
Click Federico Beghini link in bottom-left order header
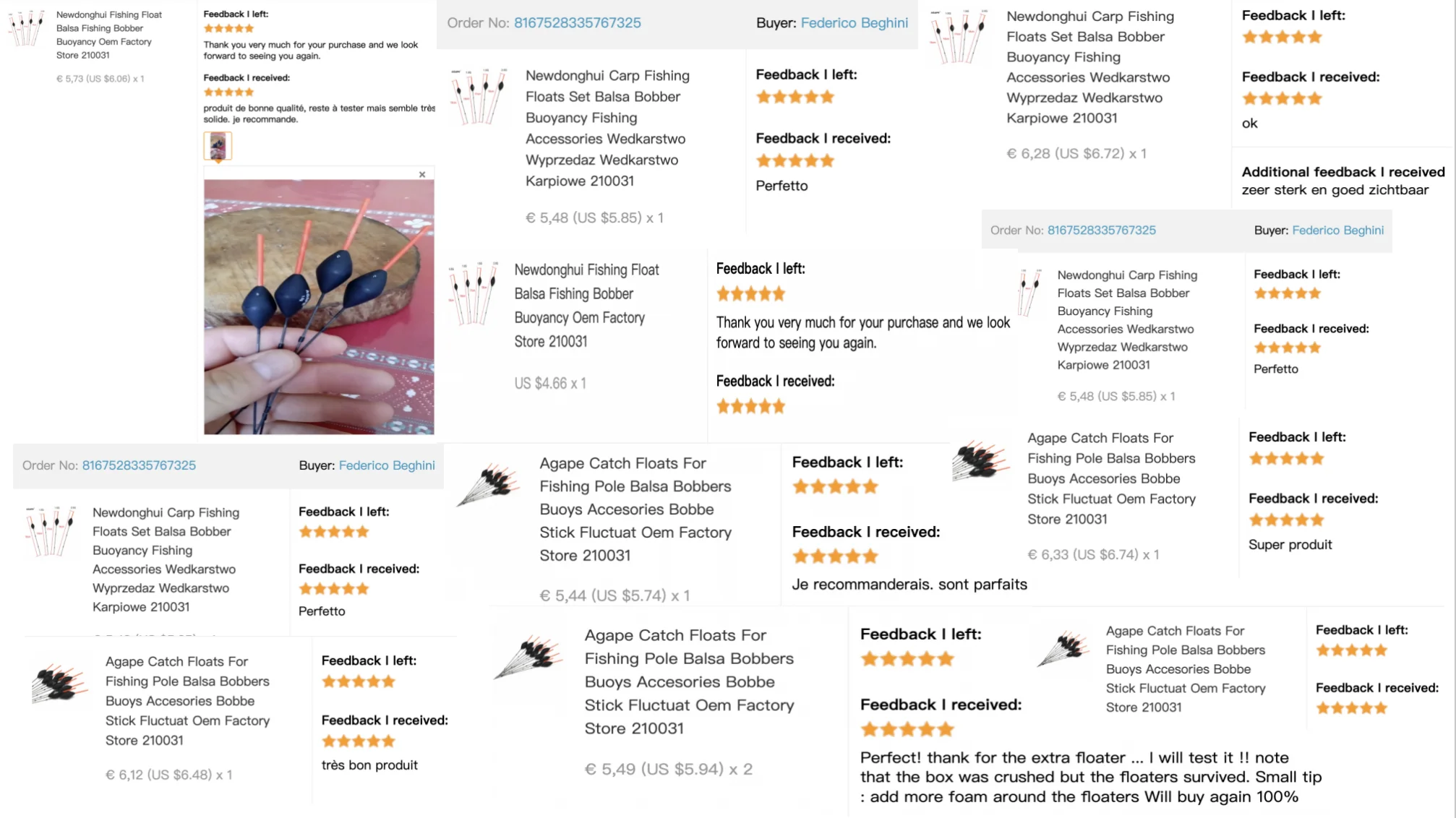point(387,465)
